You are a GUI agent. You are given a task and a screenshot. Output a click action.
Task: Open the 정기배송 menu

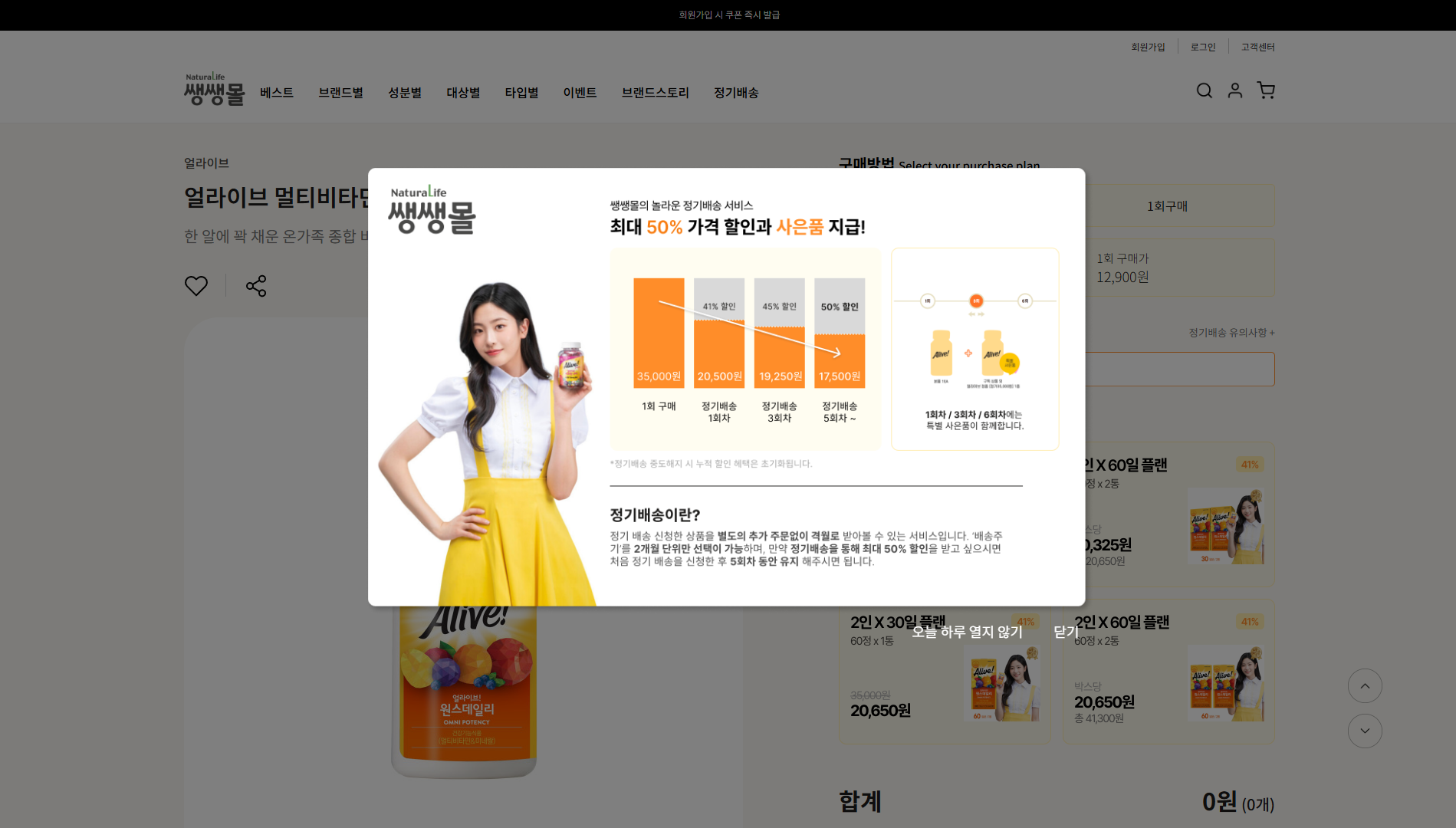click(736, 93)
